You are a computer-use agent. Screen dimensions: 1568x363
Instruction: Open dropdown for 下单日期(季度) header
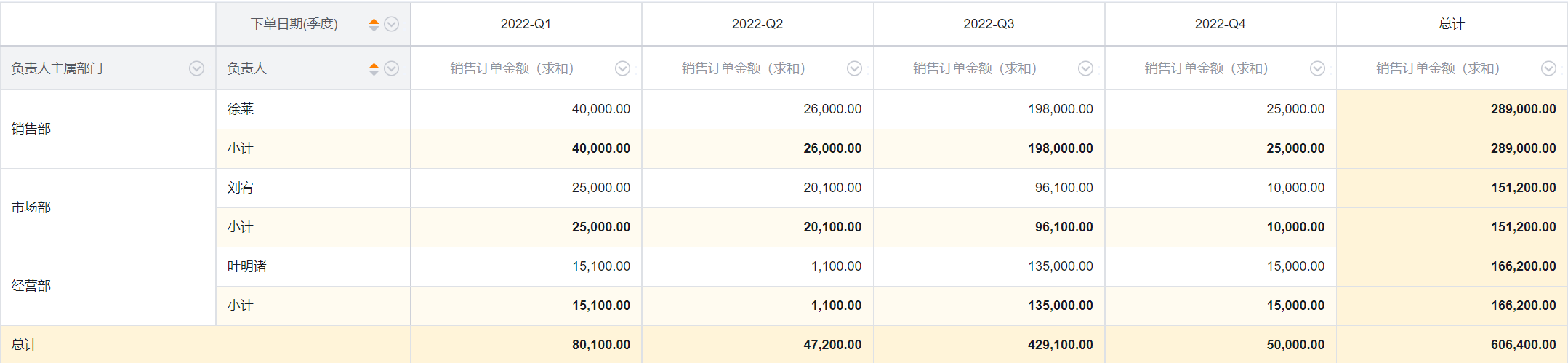pos(391,24)
